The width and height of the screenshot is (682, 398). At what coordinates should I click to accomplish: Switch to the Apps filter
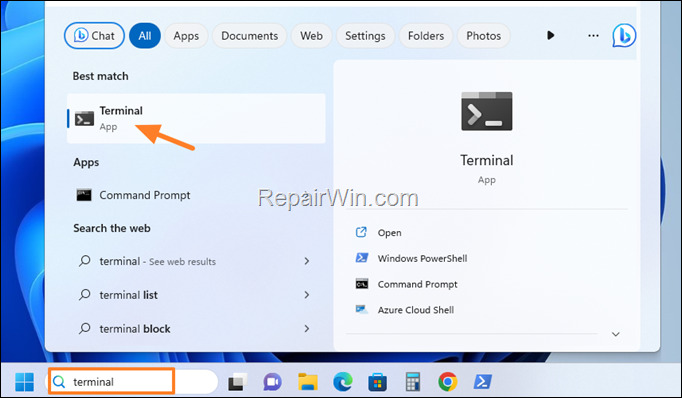186,36
